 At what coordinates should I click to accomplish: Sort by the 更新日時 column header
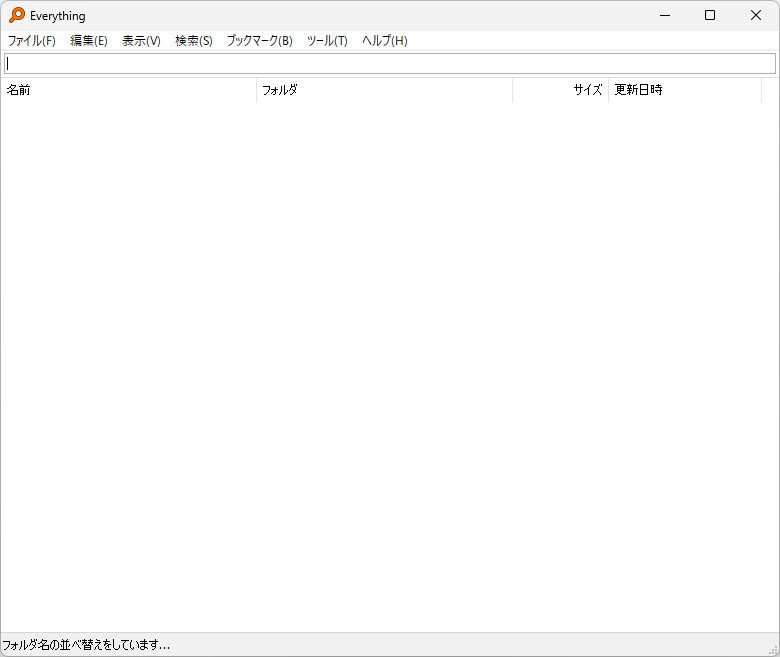(684, 90)
